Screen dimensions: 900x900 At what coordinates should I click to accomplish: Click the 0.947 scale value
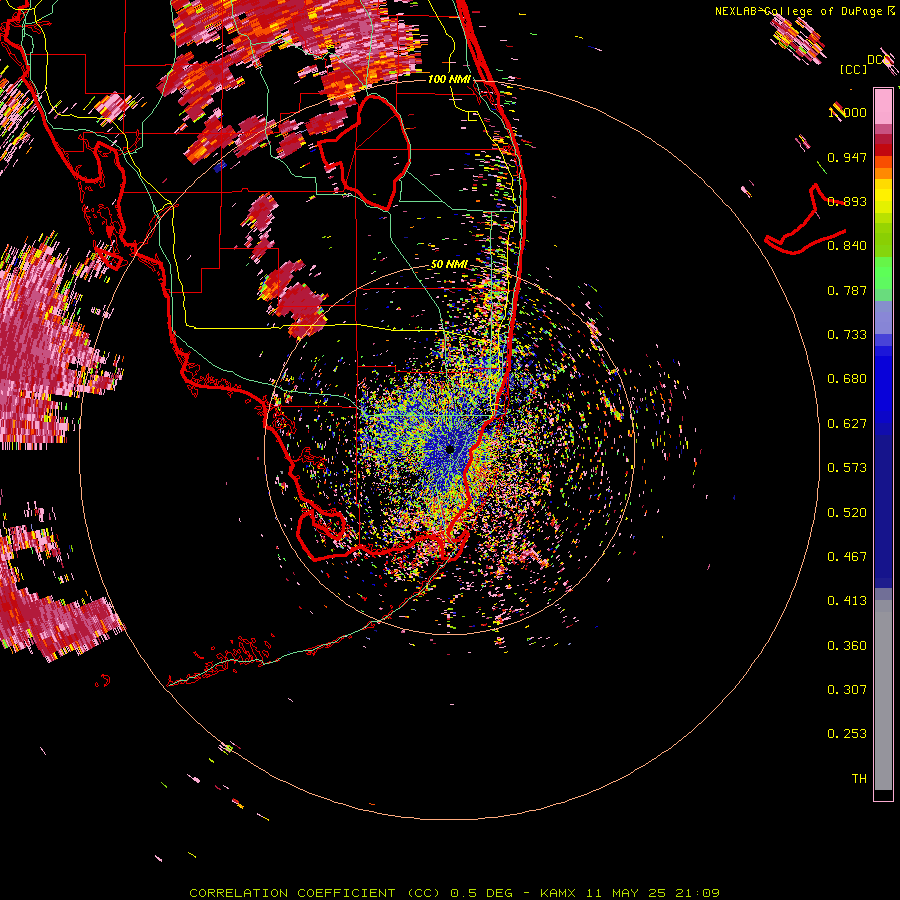(847, 157)
